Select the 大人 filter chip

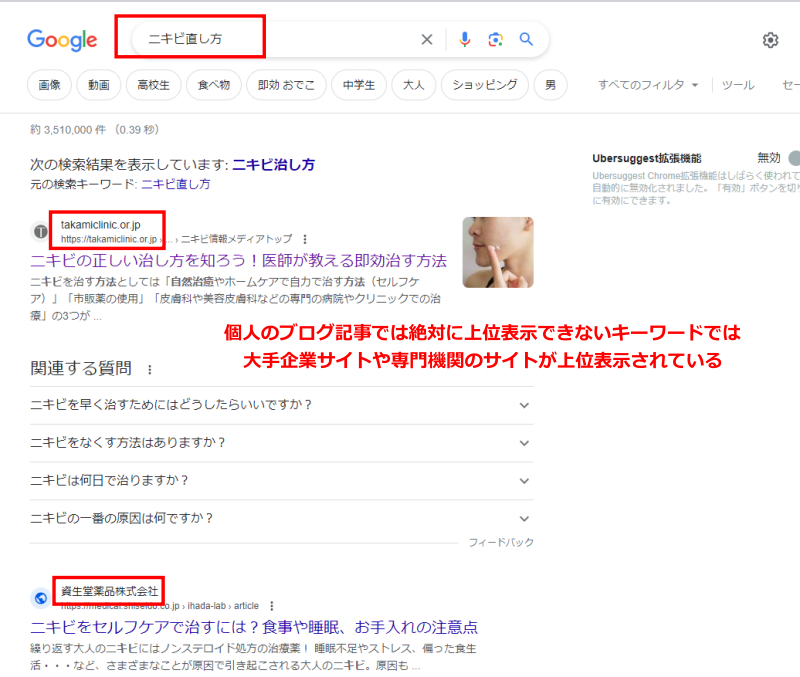pyautogui.click(x=413, y=85)
